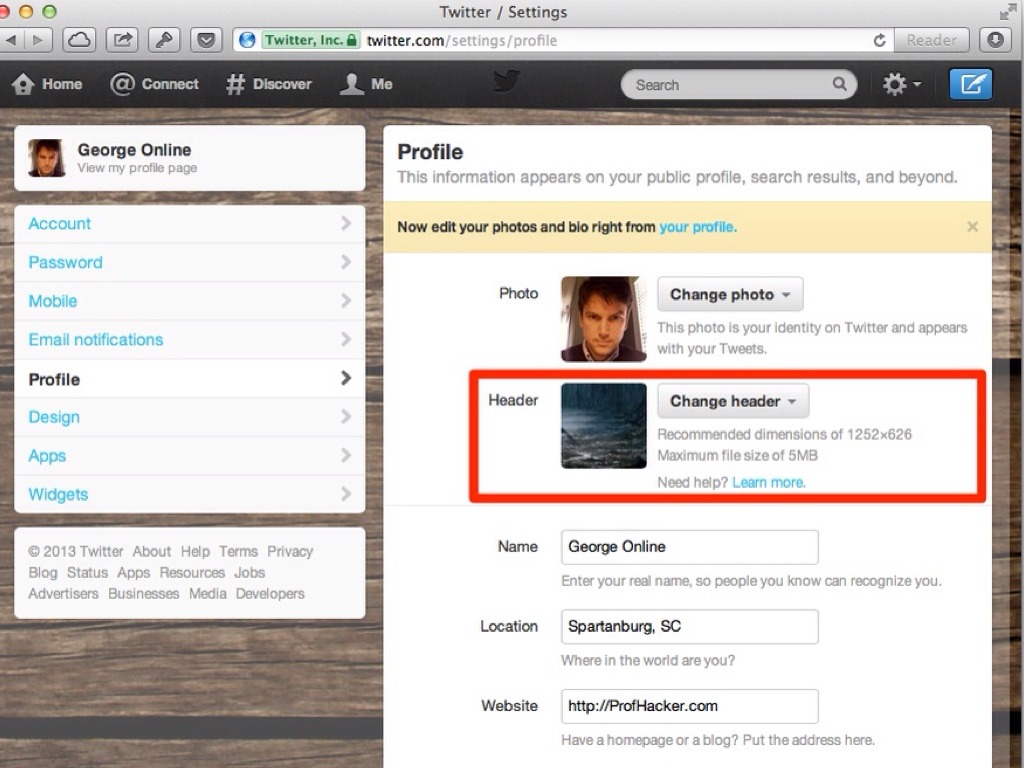Go to Home via house icon
The image size is (1024, 768).
(x=23, y=85)
